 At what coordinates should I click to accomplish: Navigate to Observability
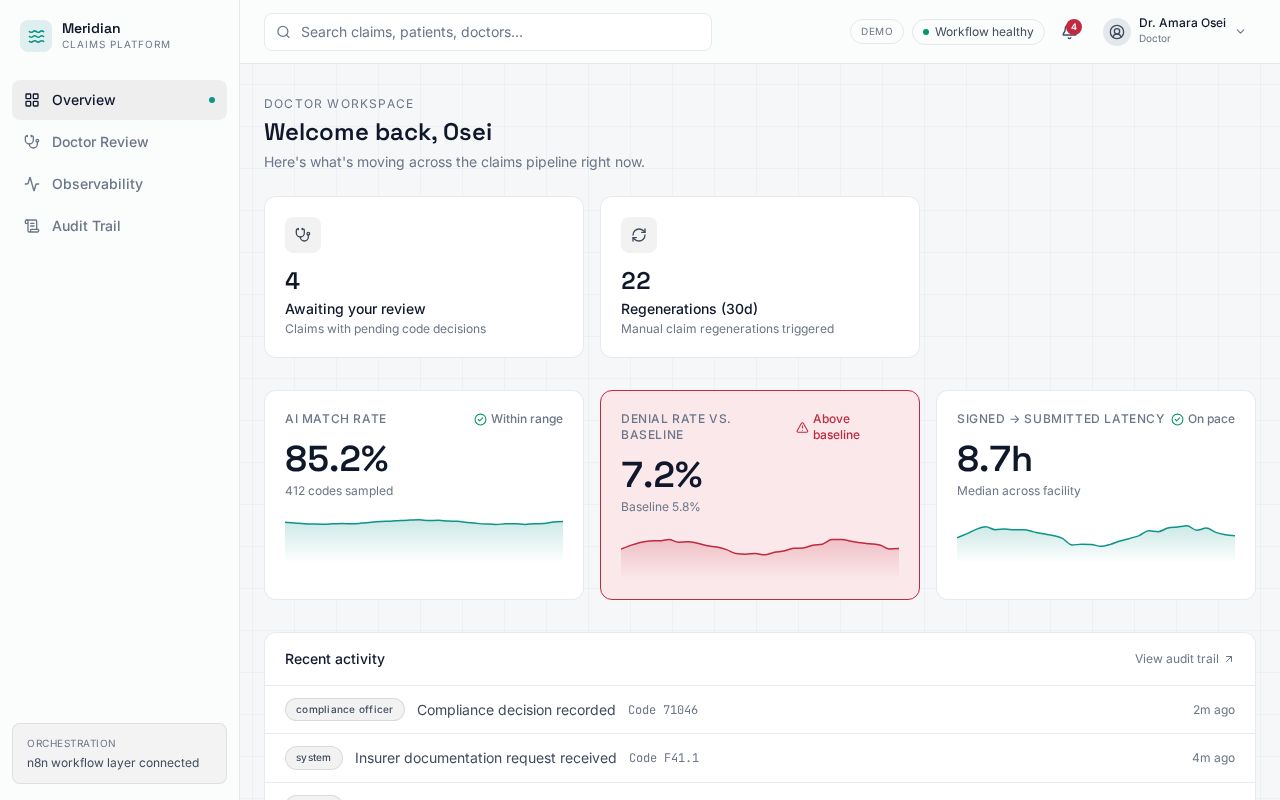pyautogui.click(x=120, y=184)
